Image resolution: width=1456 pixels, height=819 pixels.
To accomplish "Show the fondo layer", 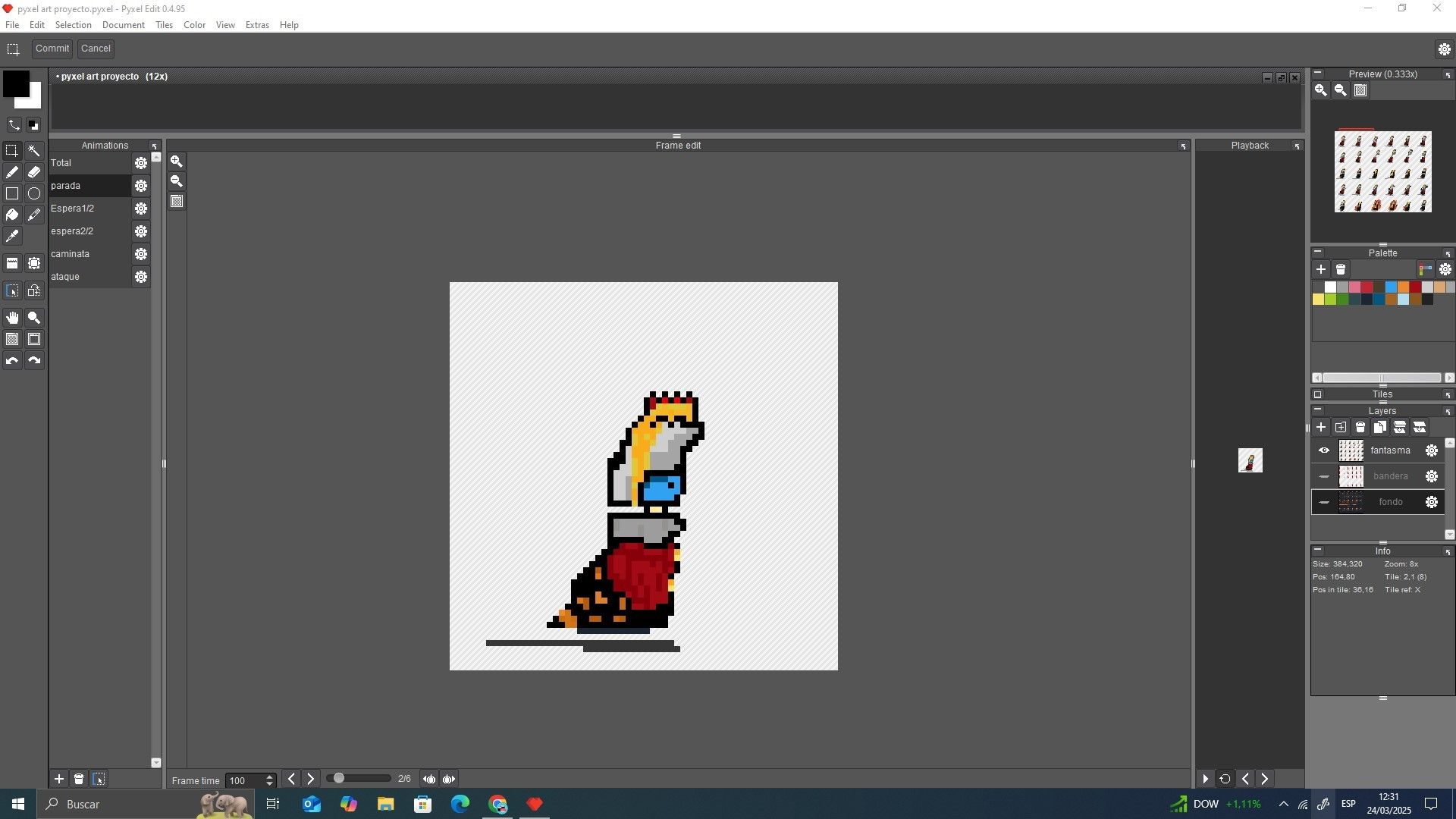I will (1324, 503).
